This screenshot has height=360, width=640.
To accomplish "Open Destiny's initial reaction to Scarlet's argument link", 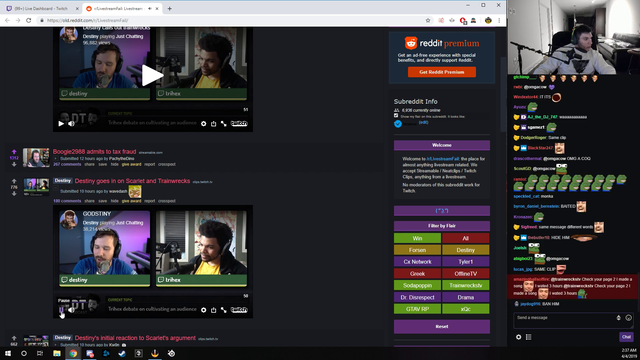I will pos(135,338).
